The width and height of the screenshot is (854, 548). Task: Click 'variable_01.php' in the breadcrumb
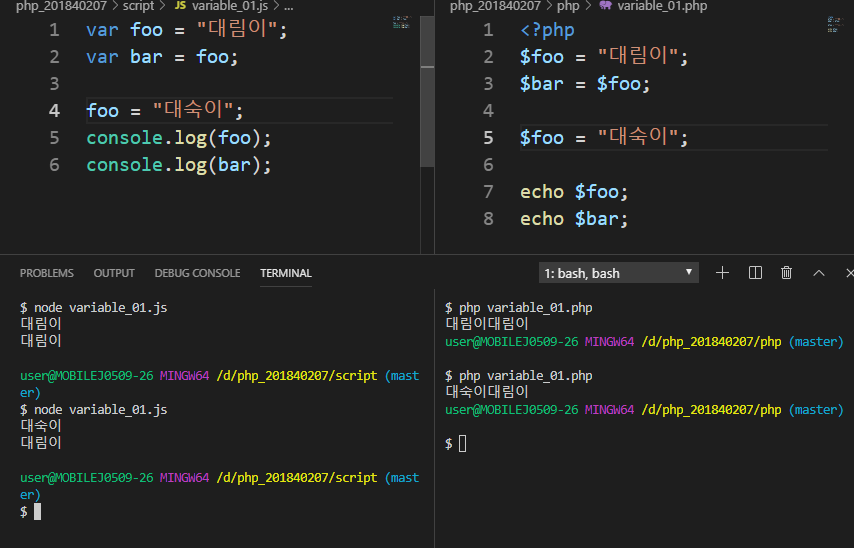tap(662, 6)
